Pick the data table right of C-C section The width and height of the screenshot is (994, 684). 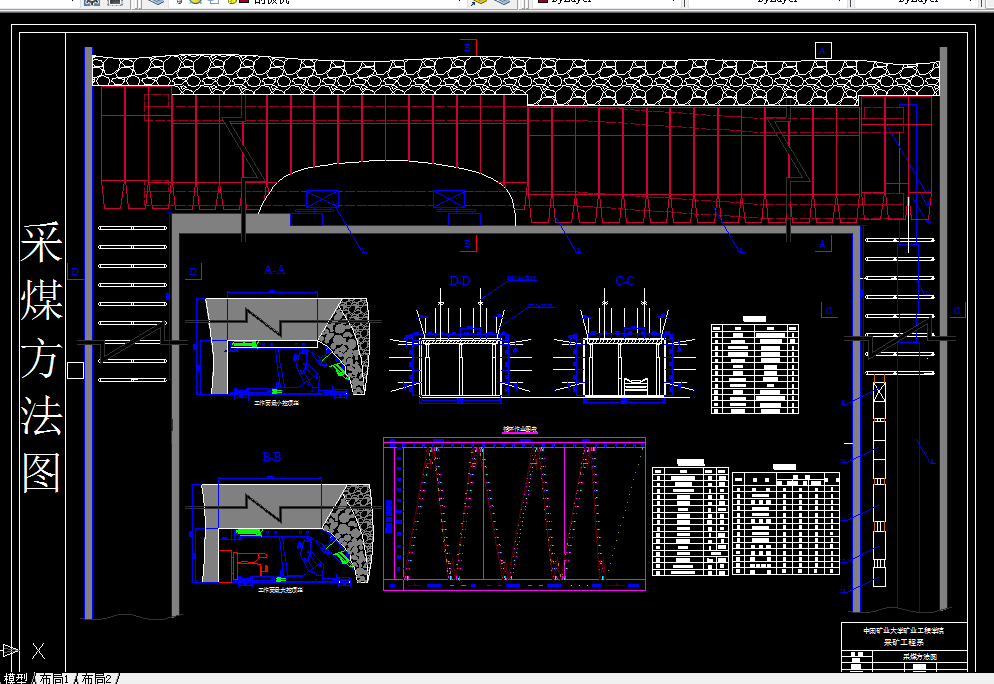click(x=755, y=368)
